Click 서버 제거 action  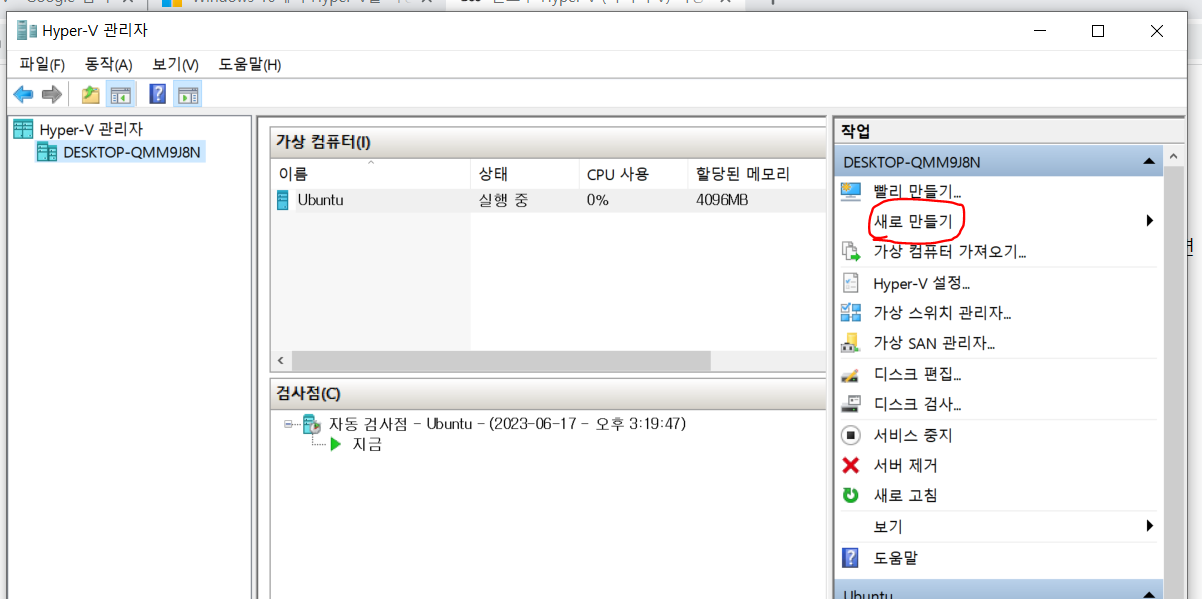point(905,465)
